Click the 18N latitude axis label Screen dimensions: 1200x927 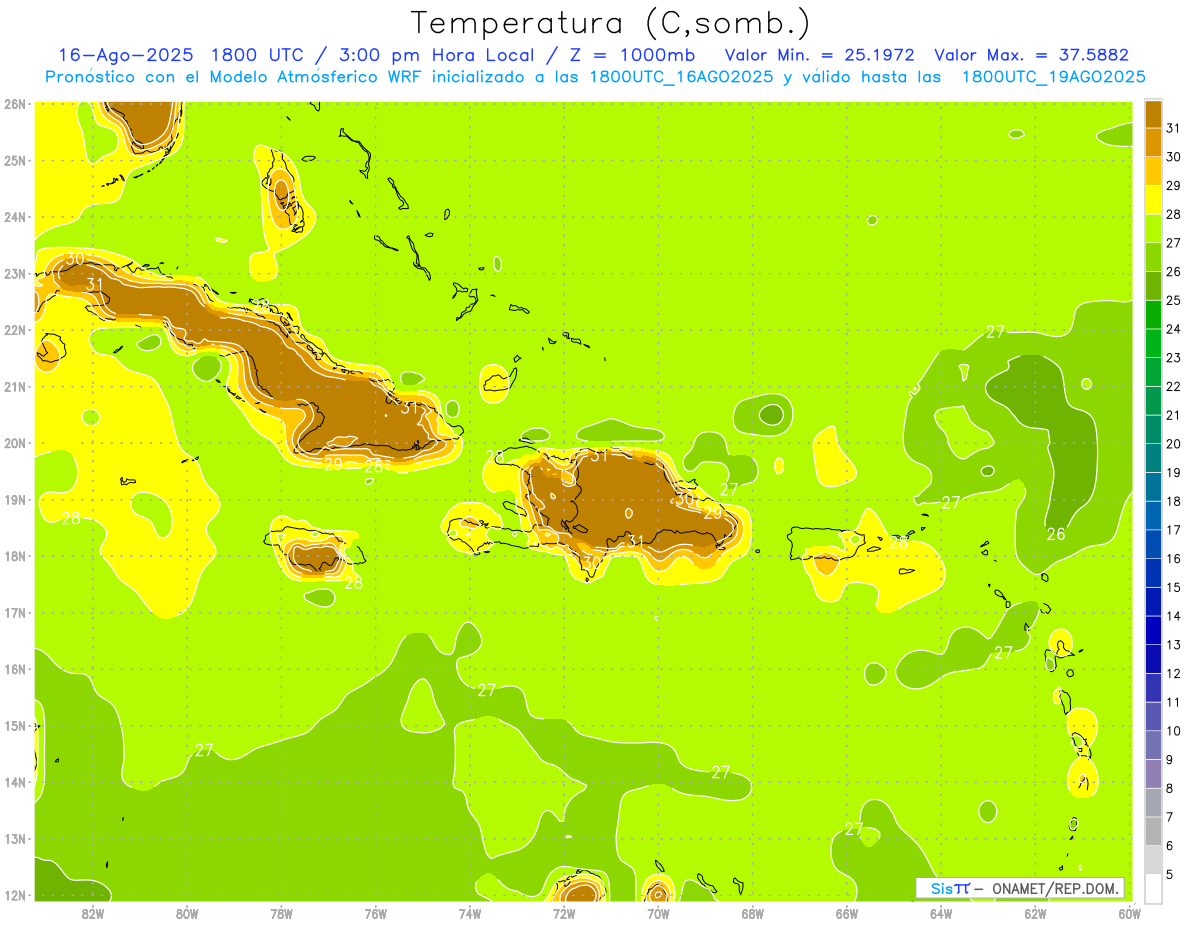[x=15, y=556]
